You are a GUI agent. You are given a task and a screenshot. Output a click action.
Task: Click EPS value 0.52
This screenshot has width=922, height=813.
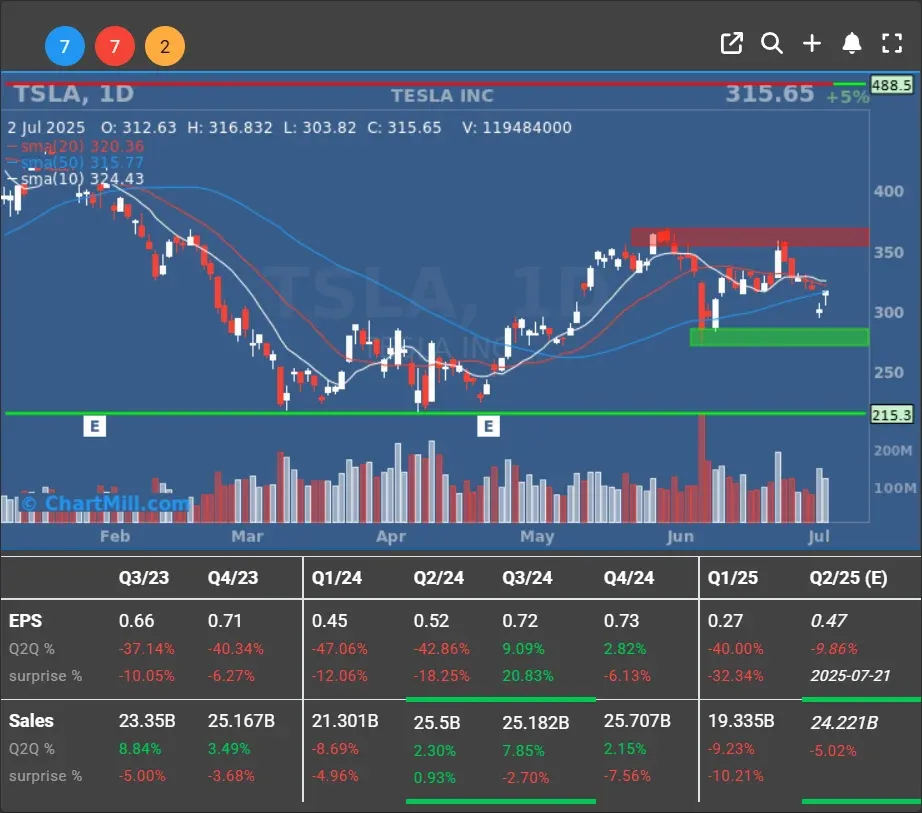point(431,621)
